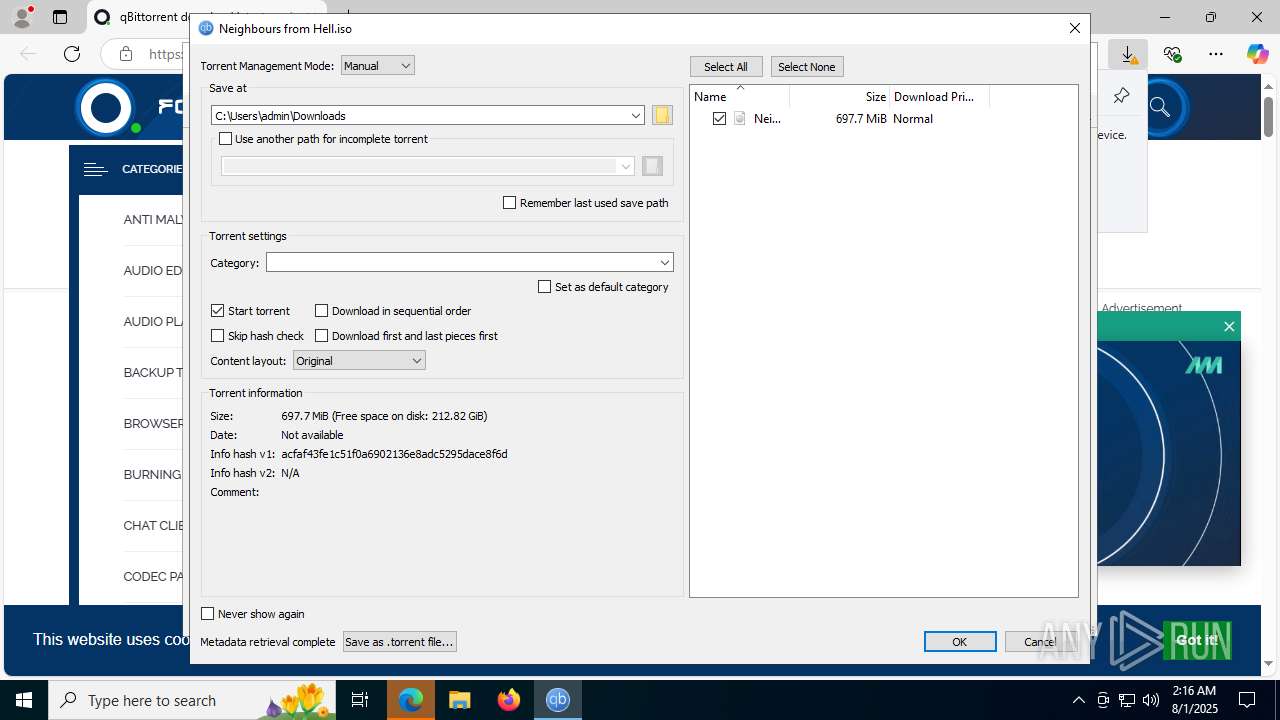The image size is (1280, 720).
Task: Click the Info hash v1 value
Action: coord(394,454)
